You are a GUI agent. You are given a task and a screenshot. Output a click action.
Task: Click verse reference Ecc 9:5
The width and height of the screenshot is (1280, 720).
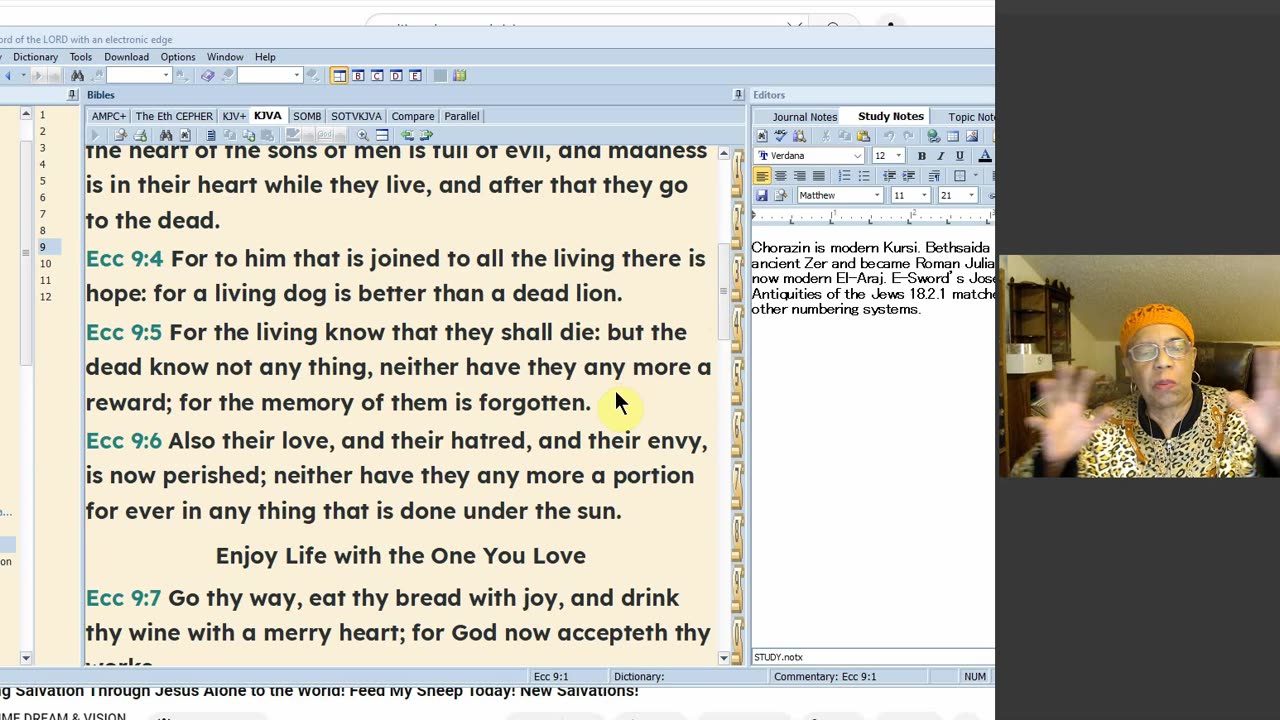coord(124,332)
